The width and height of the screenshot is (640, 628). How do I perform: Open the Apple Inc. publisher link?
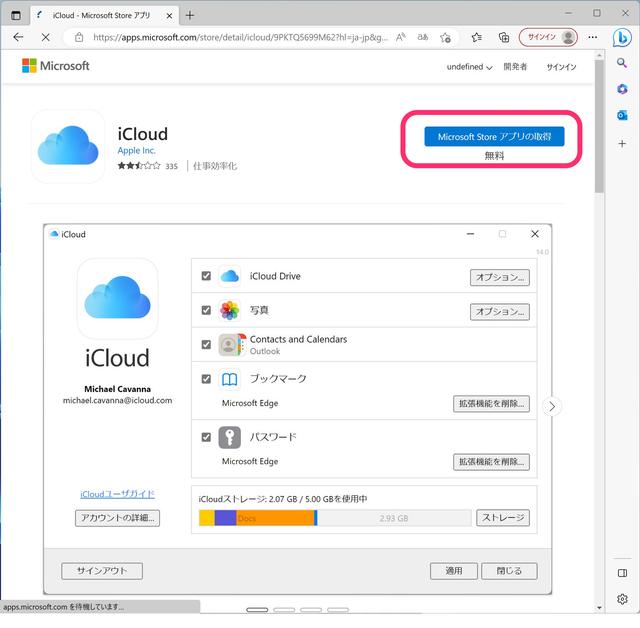136,150
